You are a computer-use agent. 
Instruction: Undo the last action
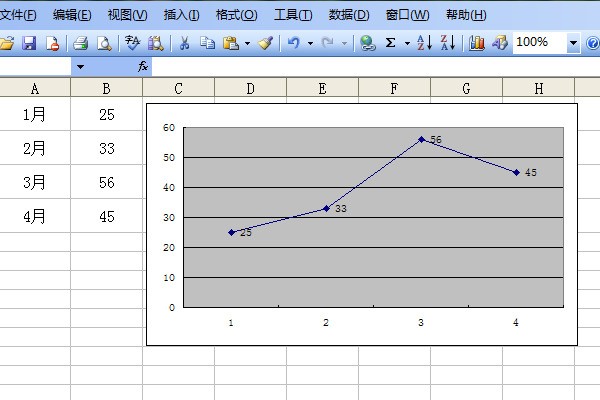(293, 43)
